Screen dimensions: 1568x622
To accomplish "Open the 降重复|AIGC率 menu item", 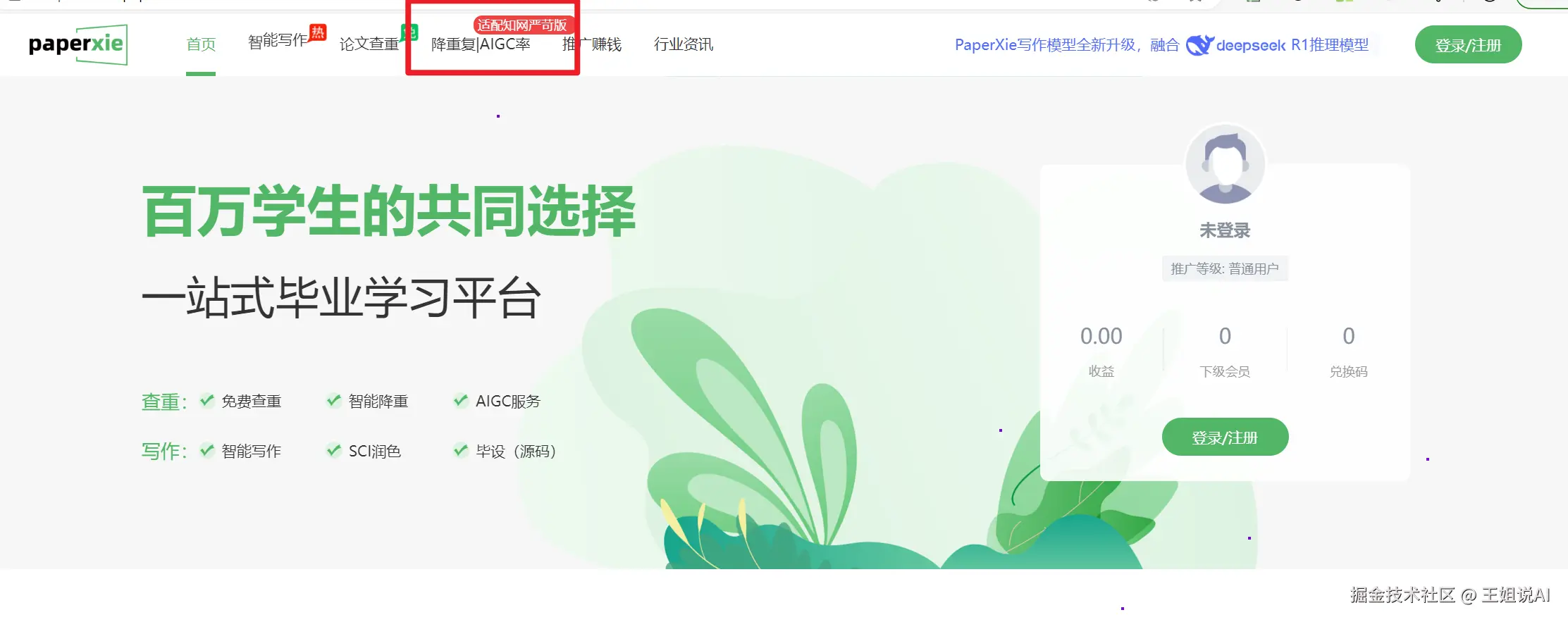I will point(481,44).
